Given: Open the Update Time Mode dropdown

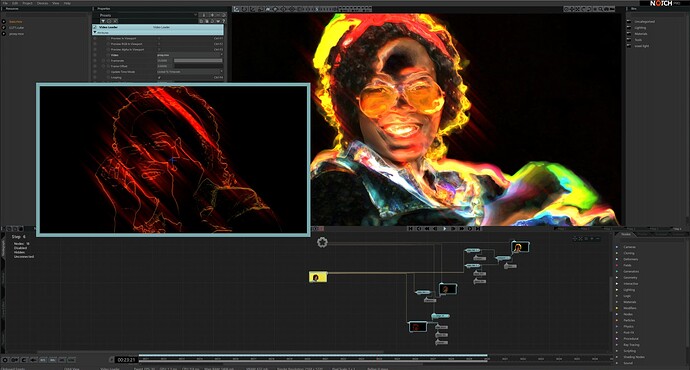Looking at the screenshot, I should click(190, 72).
